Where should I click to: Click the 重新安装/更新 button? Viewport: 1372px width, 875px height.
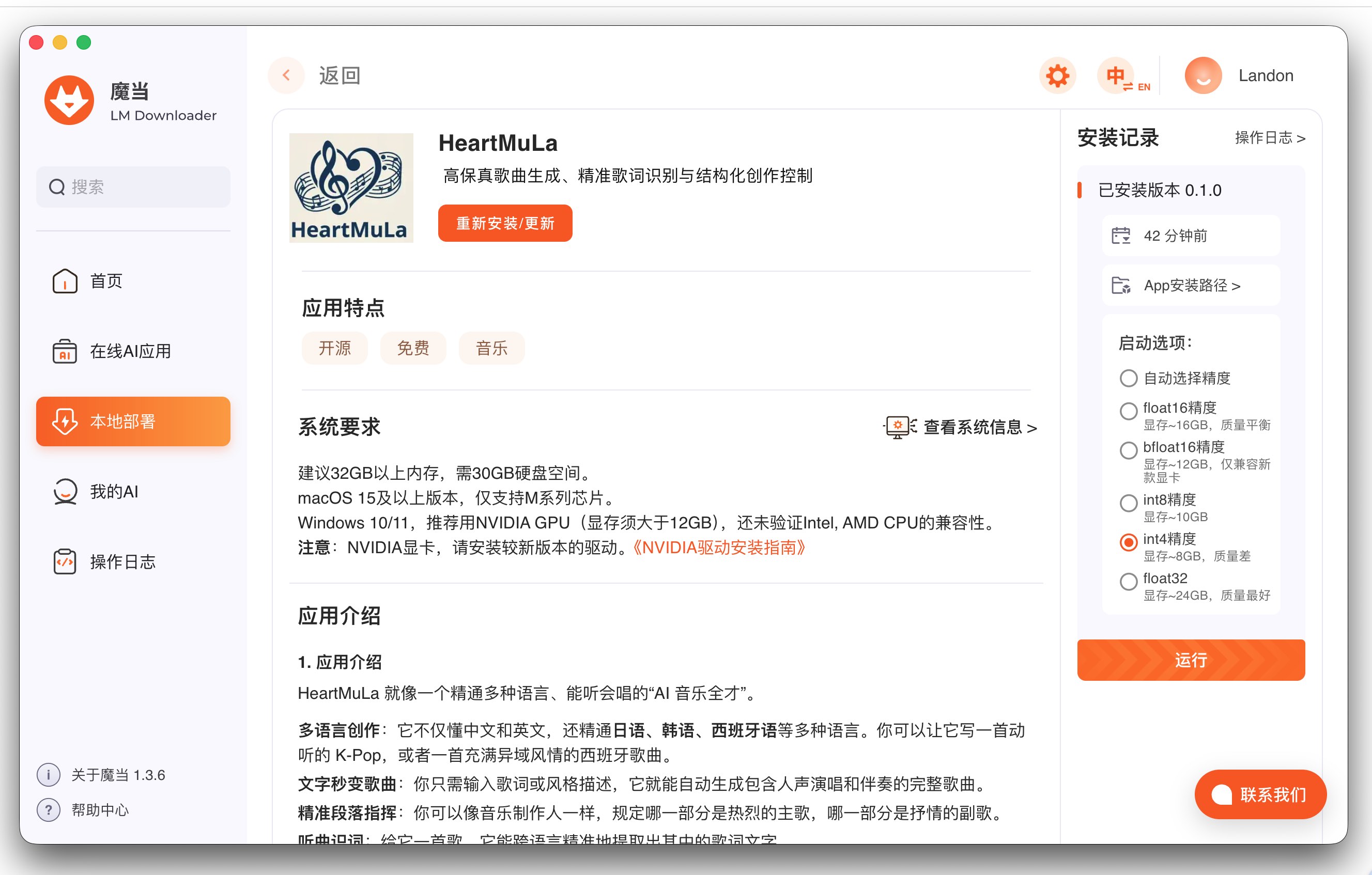[505, 223]
